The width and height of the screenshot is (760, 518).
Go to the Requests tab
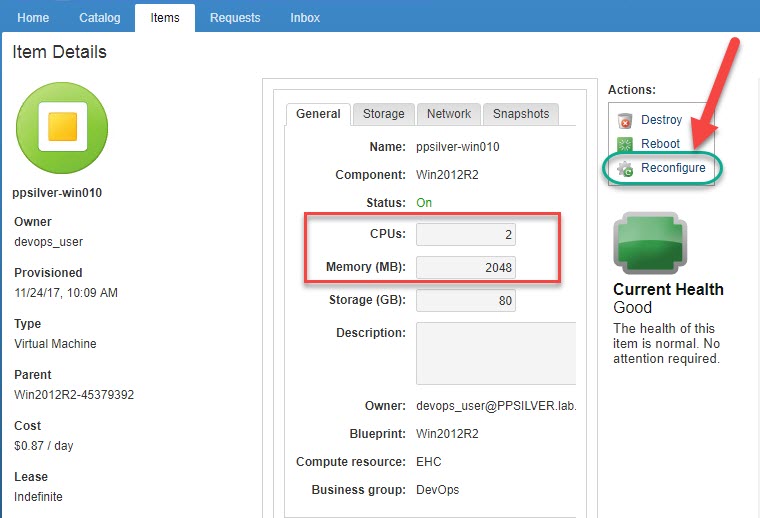235,18
